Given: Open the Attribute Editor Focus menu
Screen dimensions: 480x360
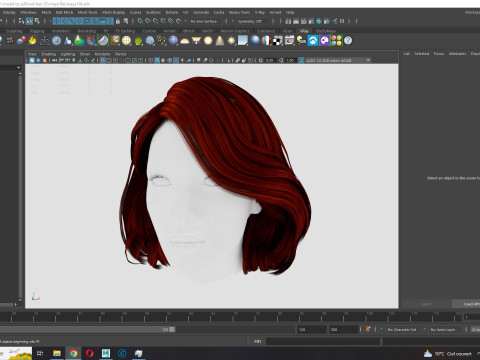Looking at the screenshot, I should tap(439, 53).
